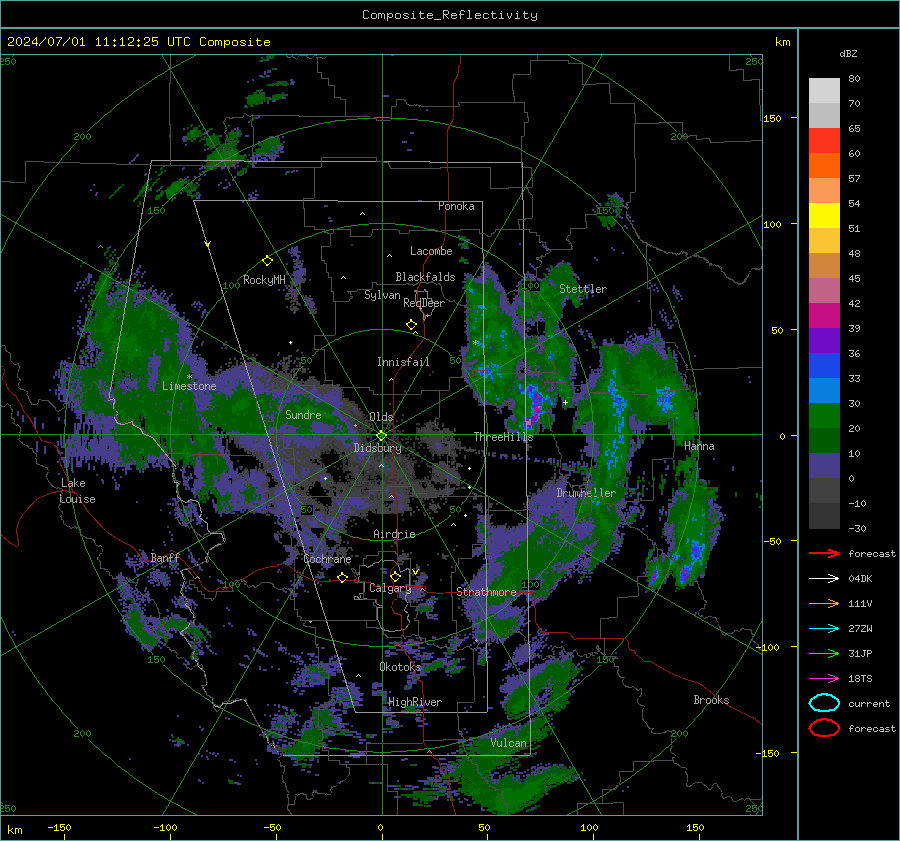This screenshot has width=900, height=841.
Task: Pick the bright green 20-30 dBZ swatch
Action: click(x=824, y=416)
